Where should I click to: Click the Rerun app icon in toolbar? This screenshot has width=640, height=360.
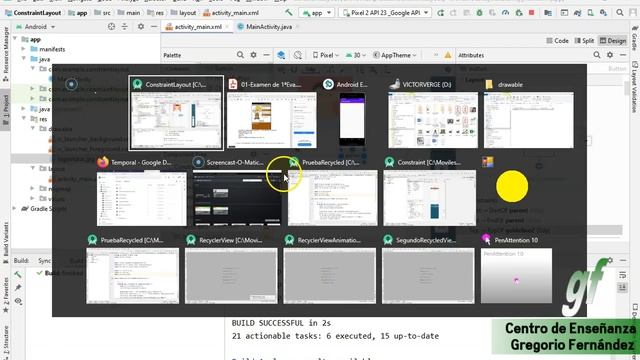pos(440,13)
